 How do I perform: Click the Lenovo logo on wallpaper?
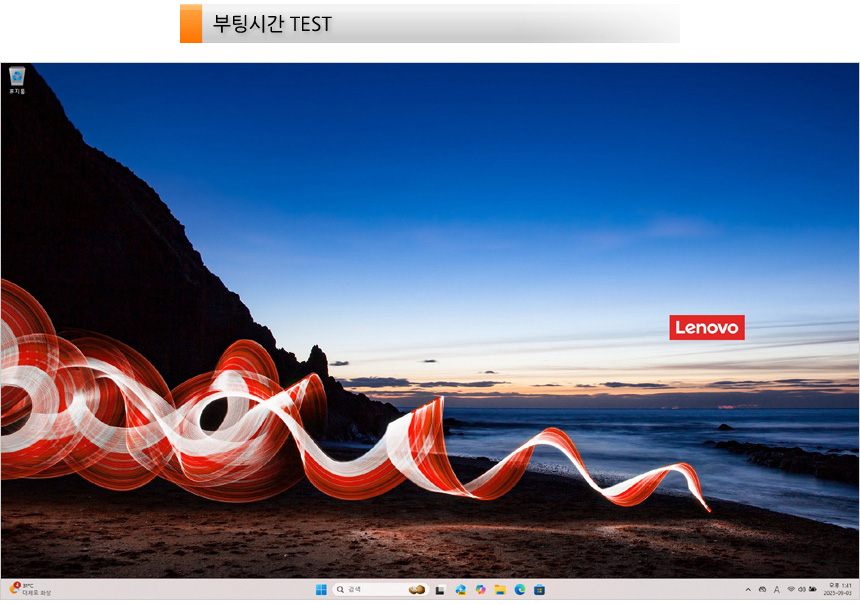[707, 327]
